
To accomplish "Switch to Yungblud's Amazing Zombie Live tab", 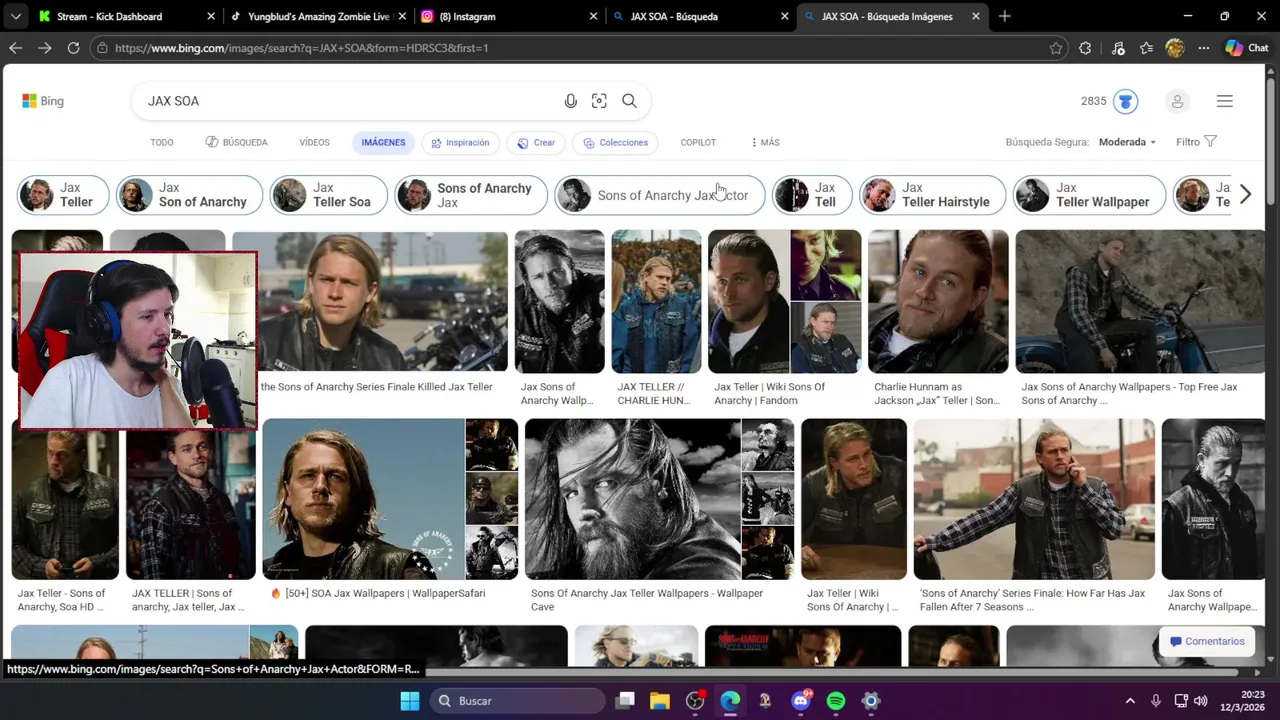I will (x=318, y=16).
